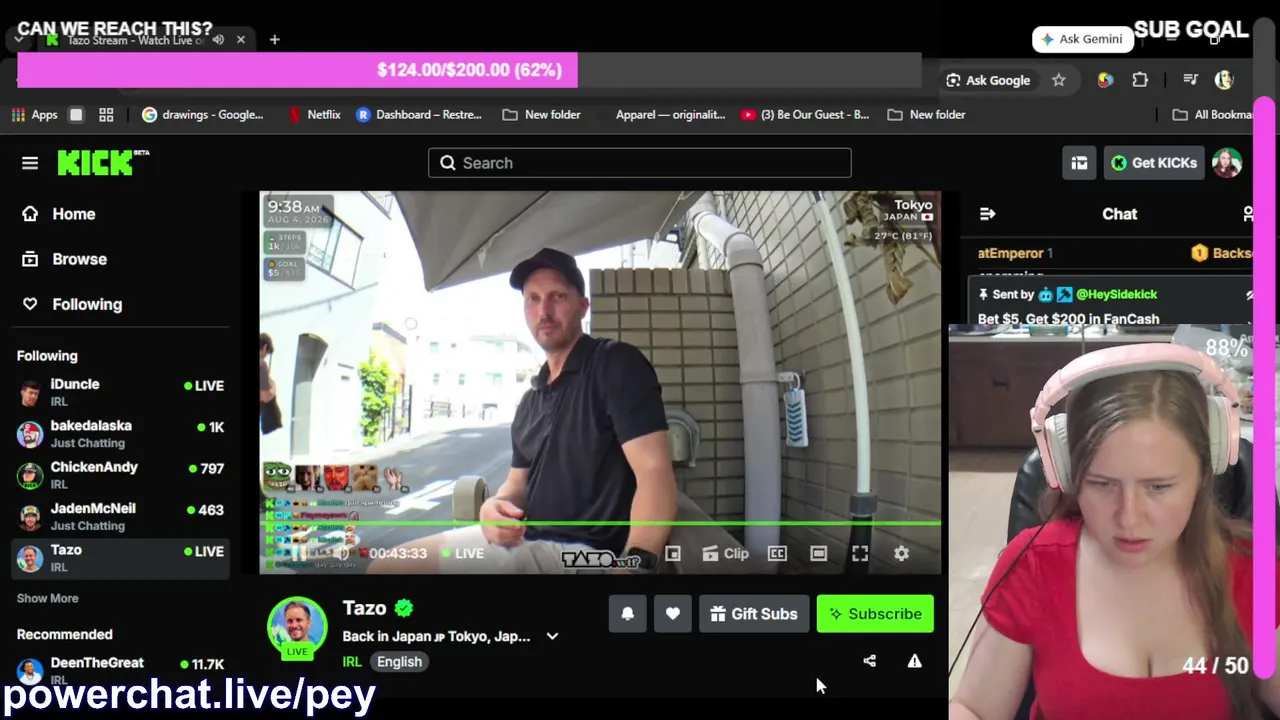Click the Chat panel header

click(1119, 214)
